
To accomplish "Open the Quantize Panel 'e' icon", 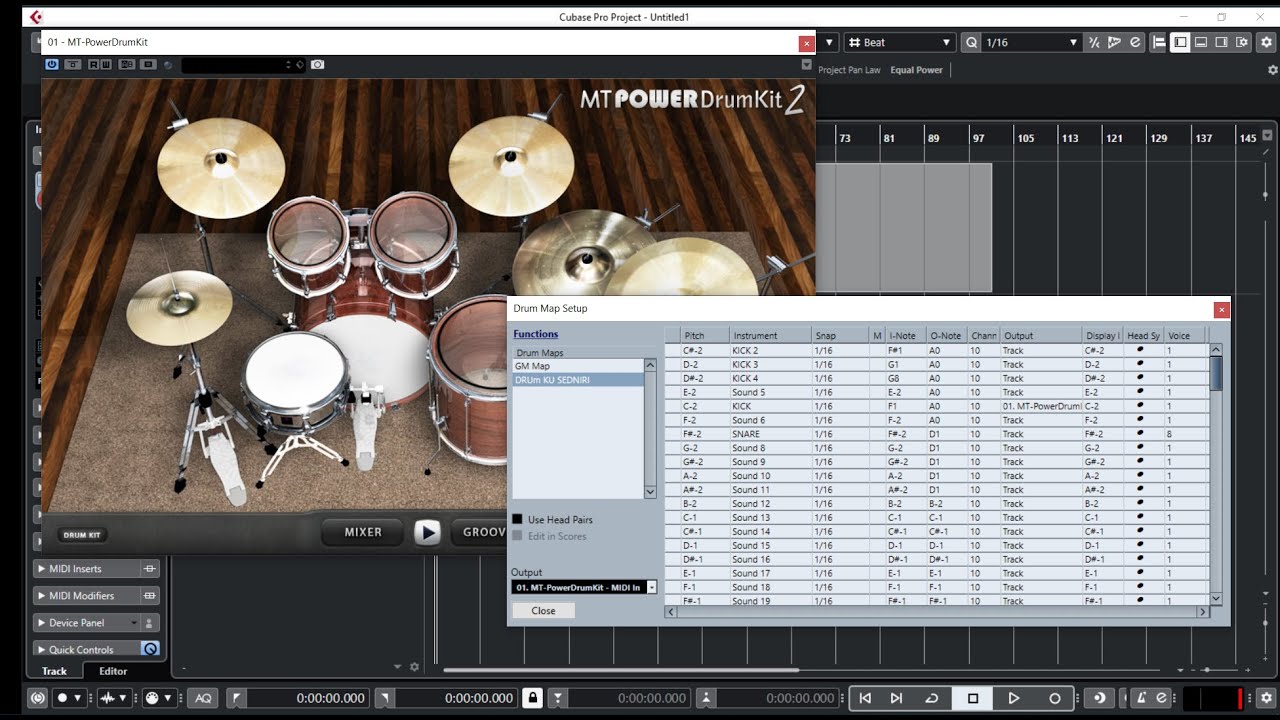I will pyautogui.click(x=1135, y=42).
